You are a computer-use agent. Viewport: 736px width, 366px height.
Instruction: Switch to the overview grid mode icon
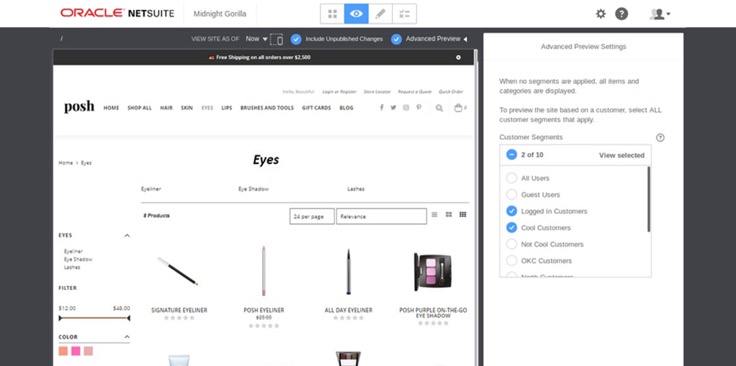point(332,14)
